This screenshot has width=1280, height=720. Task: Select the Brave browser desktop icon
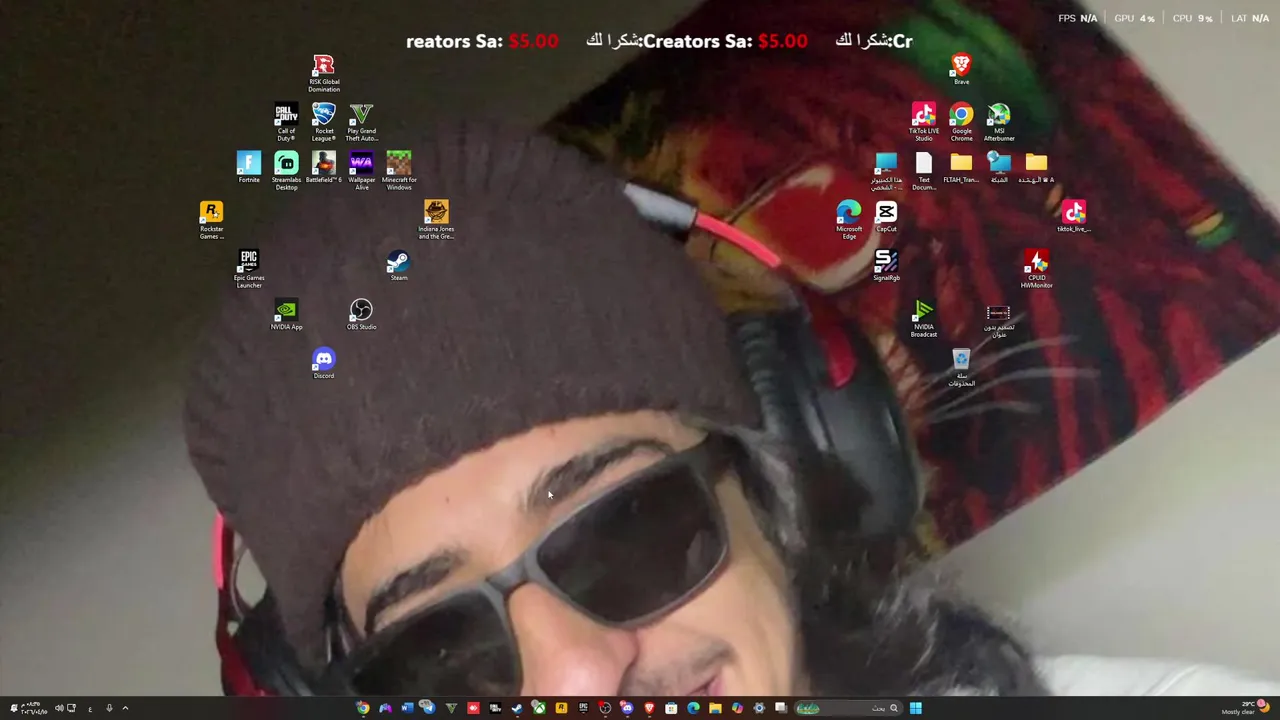[961, 69]
